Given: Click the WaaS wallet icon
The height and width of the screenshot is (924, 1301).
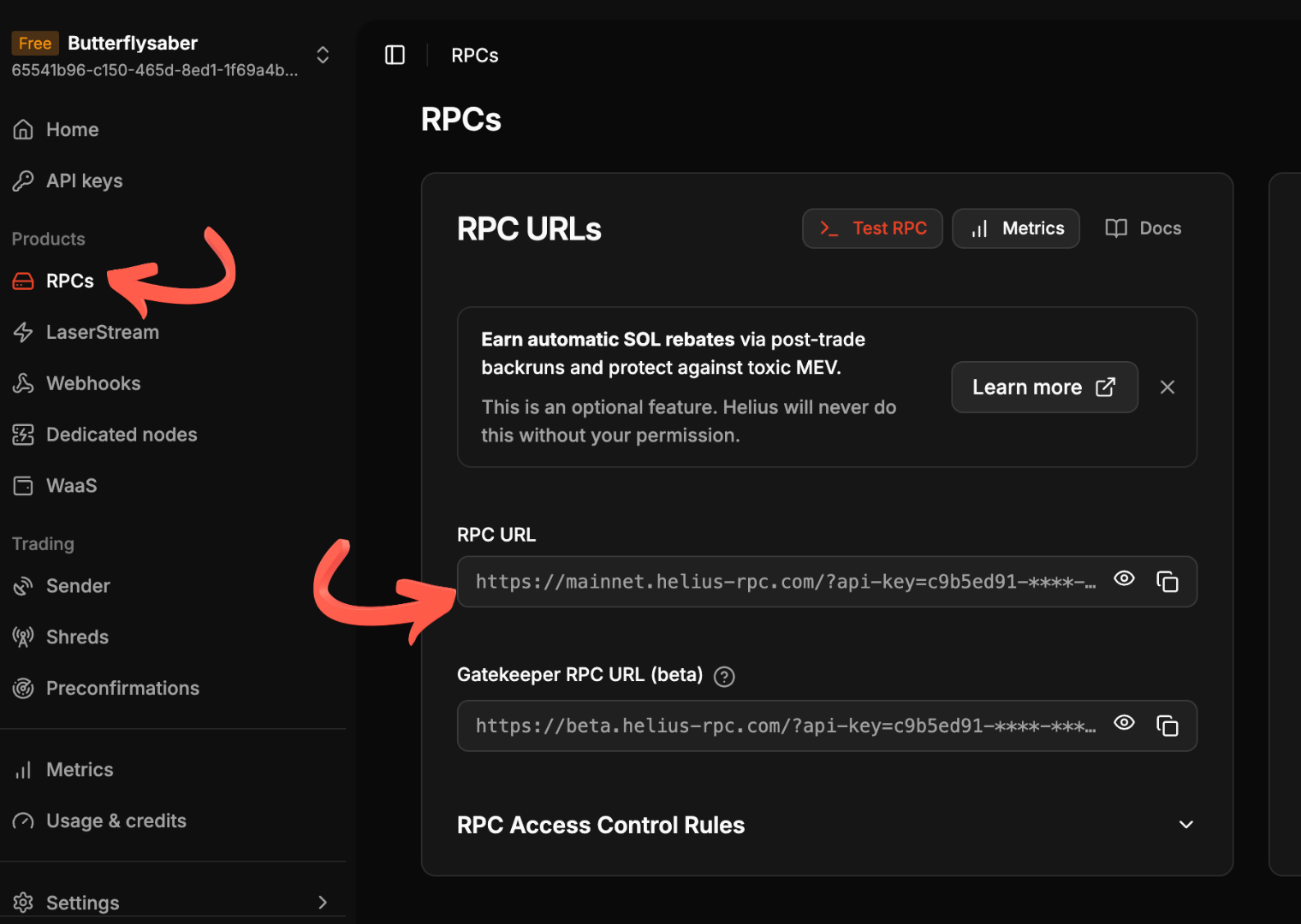Looking at the screenshot, I should tap(23, 486).
